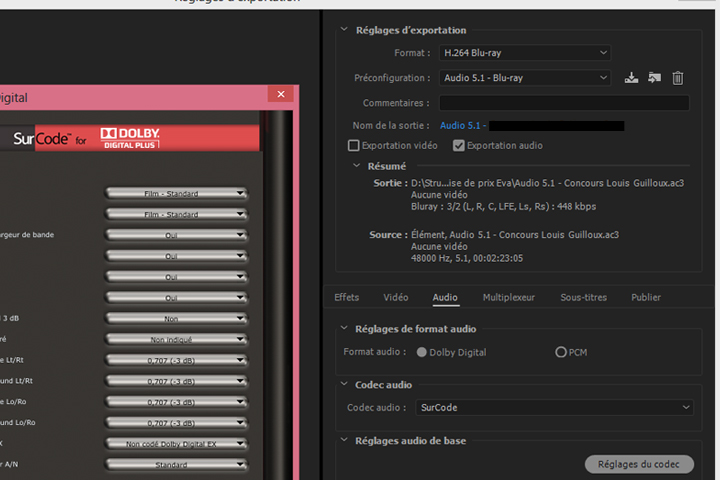Toggle the Exportation audio checkbox
720x480 pixels.
coord(459,146)
